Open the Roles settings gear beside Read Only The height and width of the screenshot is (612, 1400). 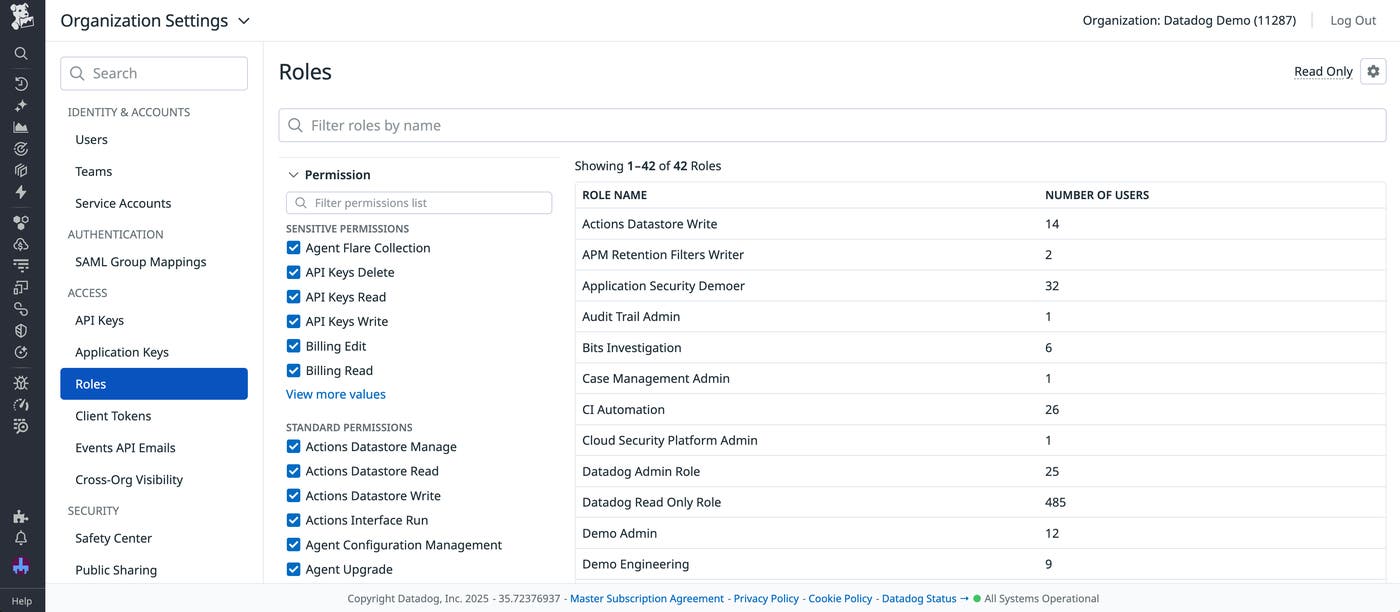click(1373, 70)
